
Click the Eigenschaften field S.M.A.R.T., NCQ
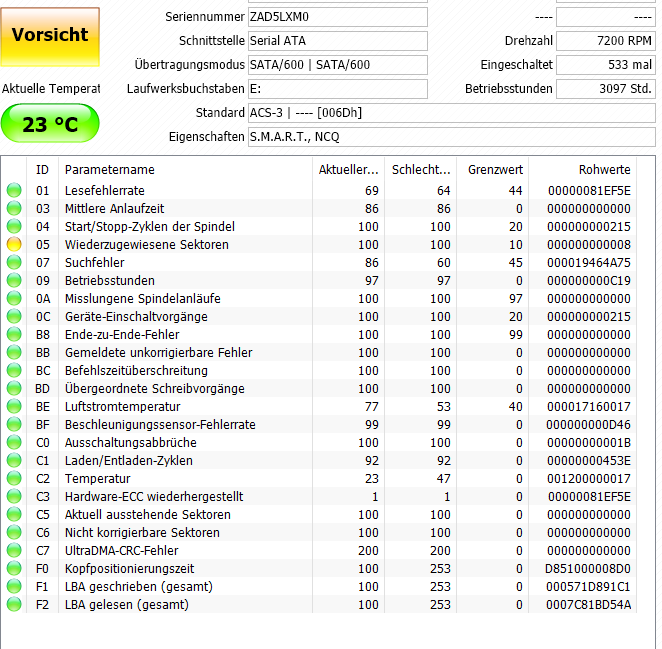[452, 137]
